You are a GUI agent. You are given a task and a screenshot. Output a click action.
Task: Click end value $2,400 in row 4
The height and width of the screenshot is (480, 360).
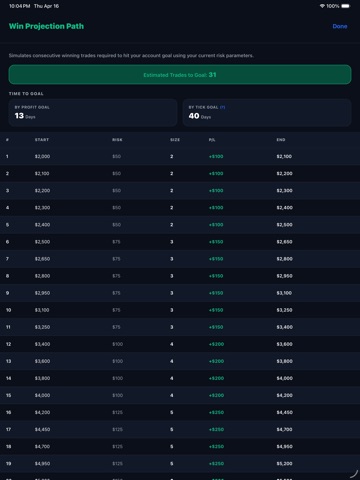point(285,208)
